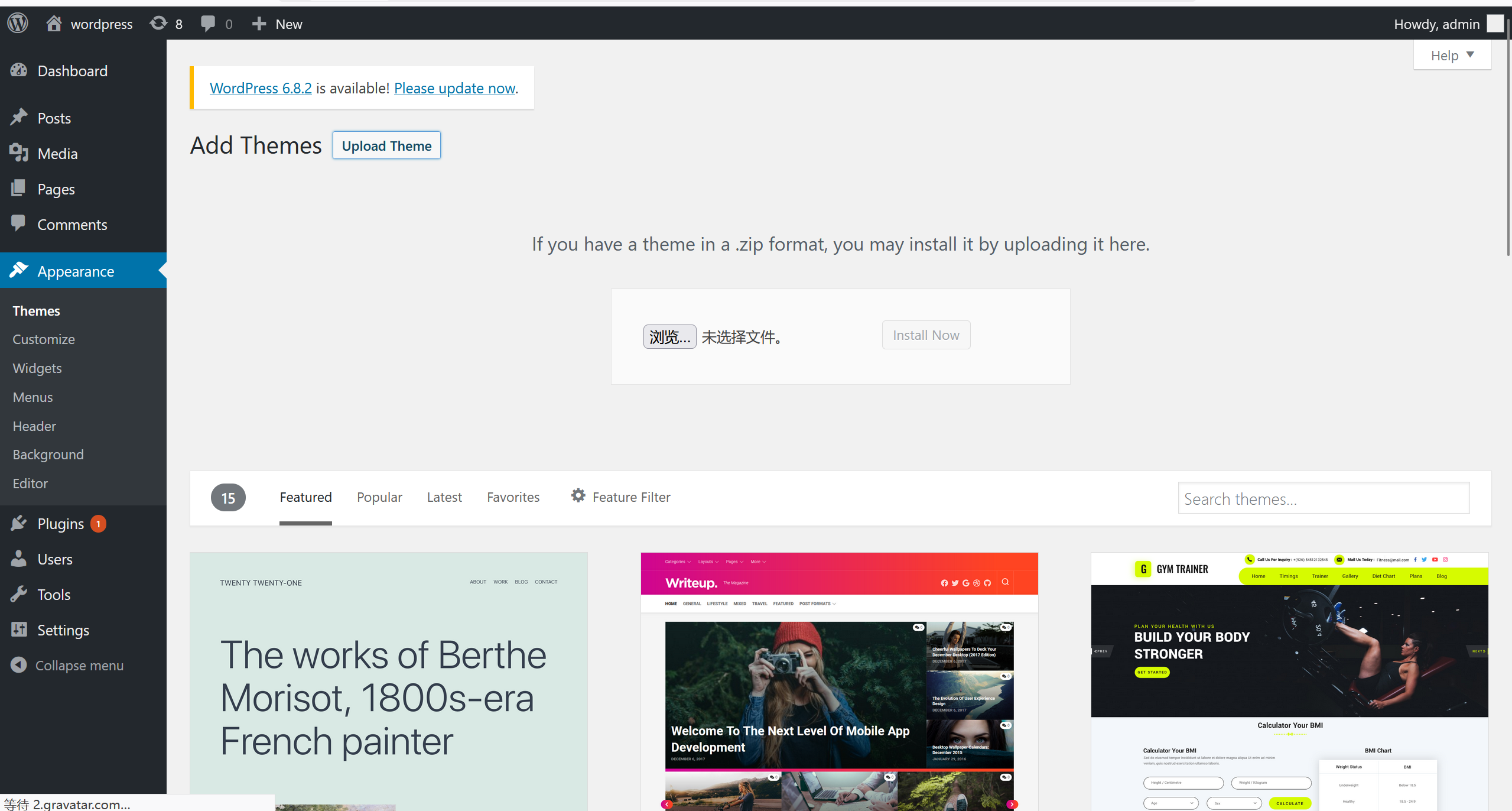Switch to the Latest tab
Viewport: 1512px width, 811px height.
444,497
